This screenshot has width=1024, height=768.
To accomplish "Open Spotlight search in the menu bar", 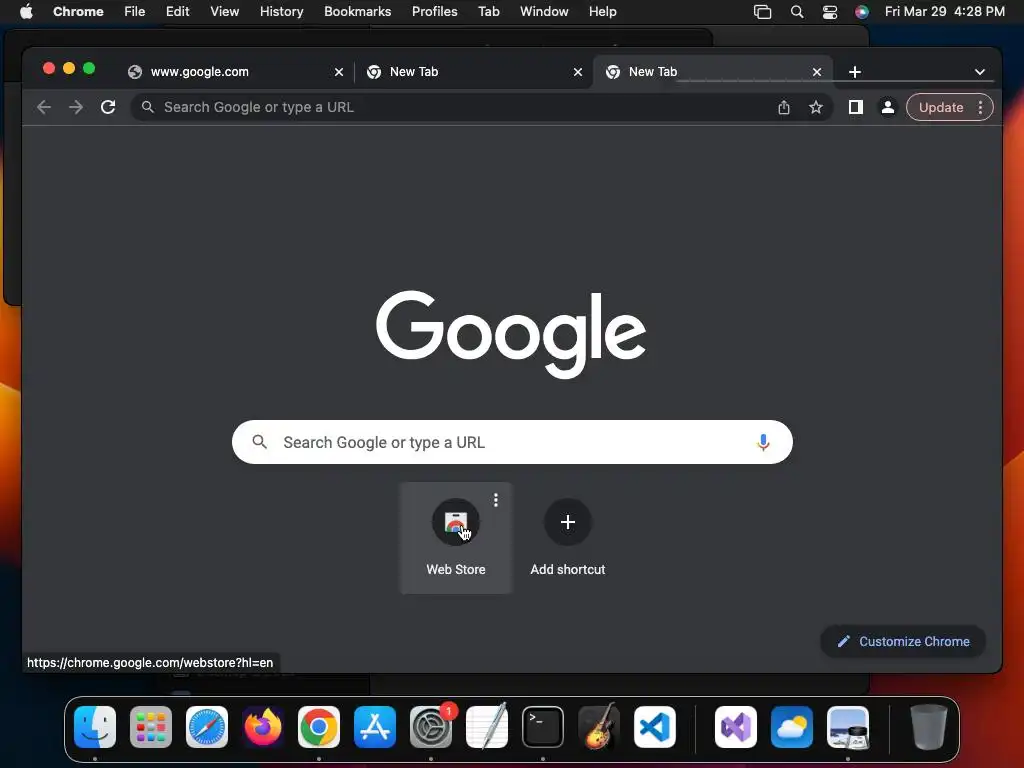I will click(797, 12).
